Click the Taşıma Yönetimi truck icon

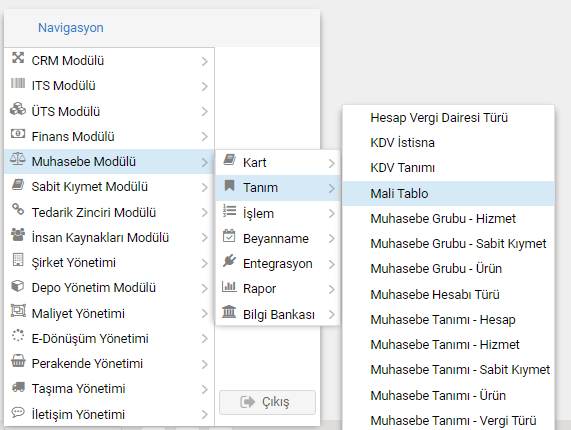coord(18,386)
